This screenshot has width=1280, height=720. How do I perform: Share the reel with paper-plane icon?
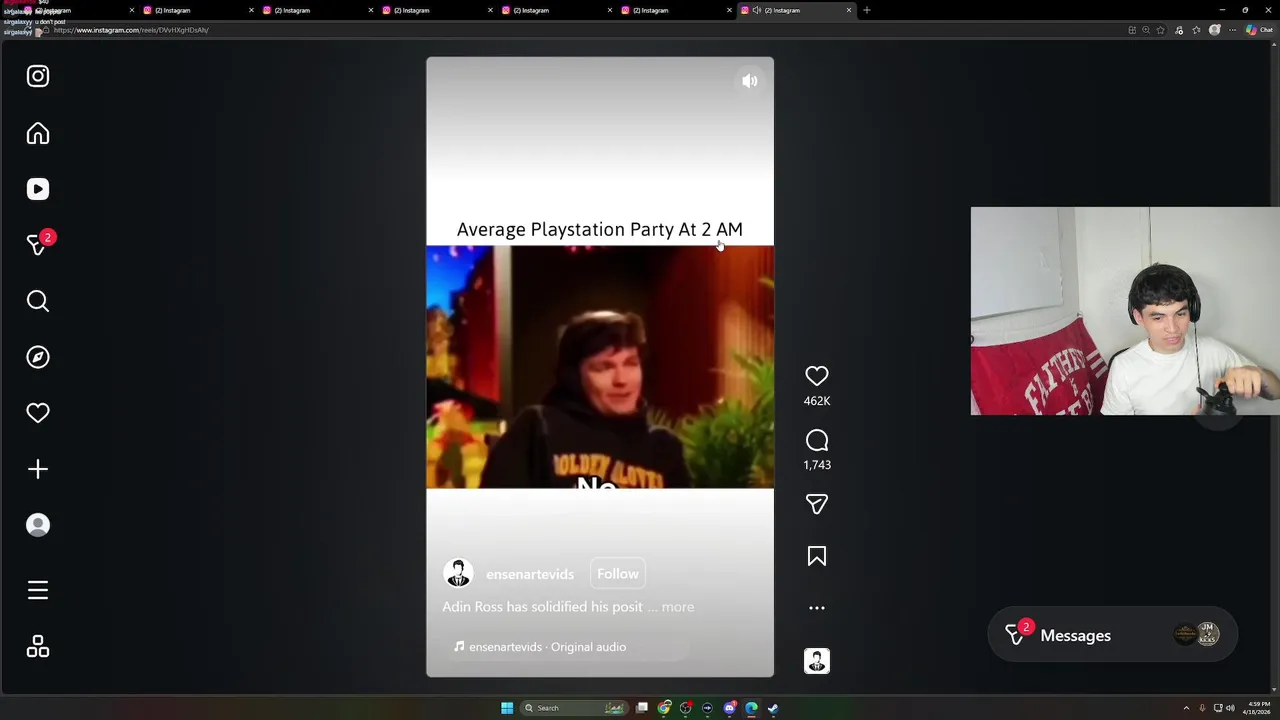[817, 504]
